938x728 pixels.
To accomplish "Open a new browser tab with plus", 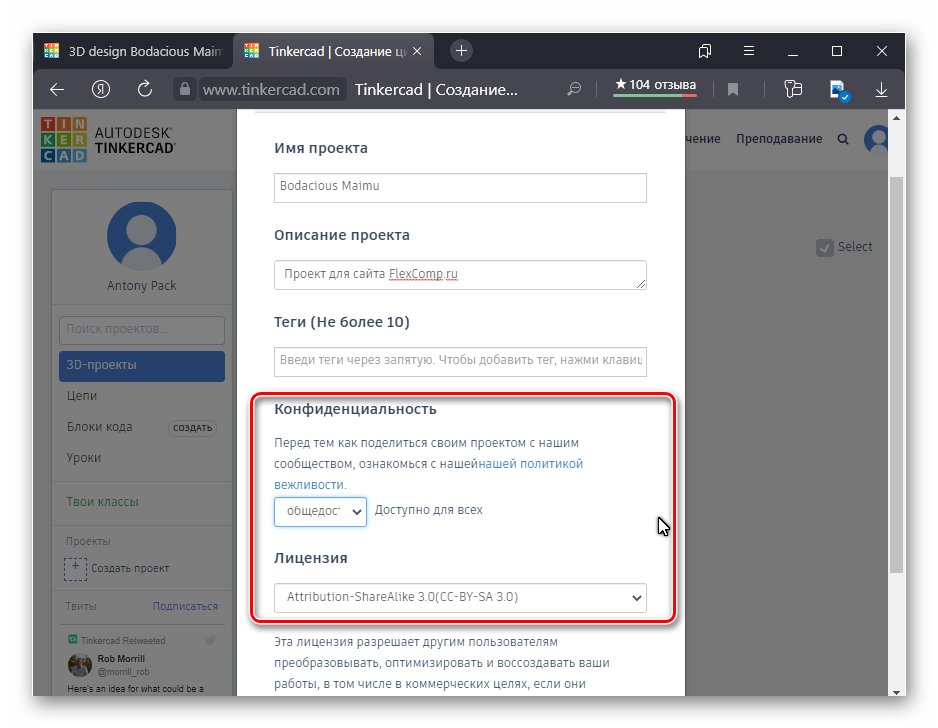I will (461, 51).
